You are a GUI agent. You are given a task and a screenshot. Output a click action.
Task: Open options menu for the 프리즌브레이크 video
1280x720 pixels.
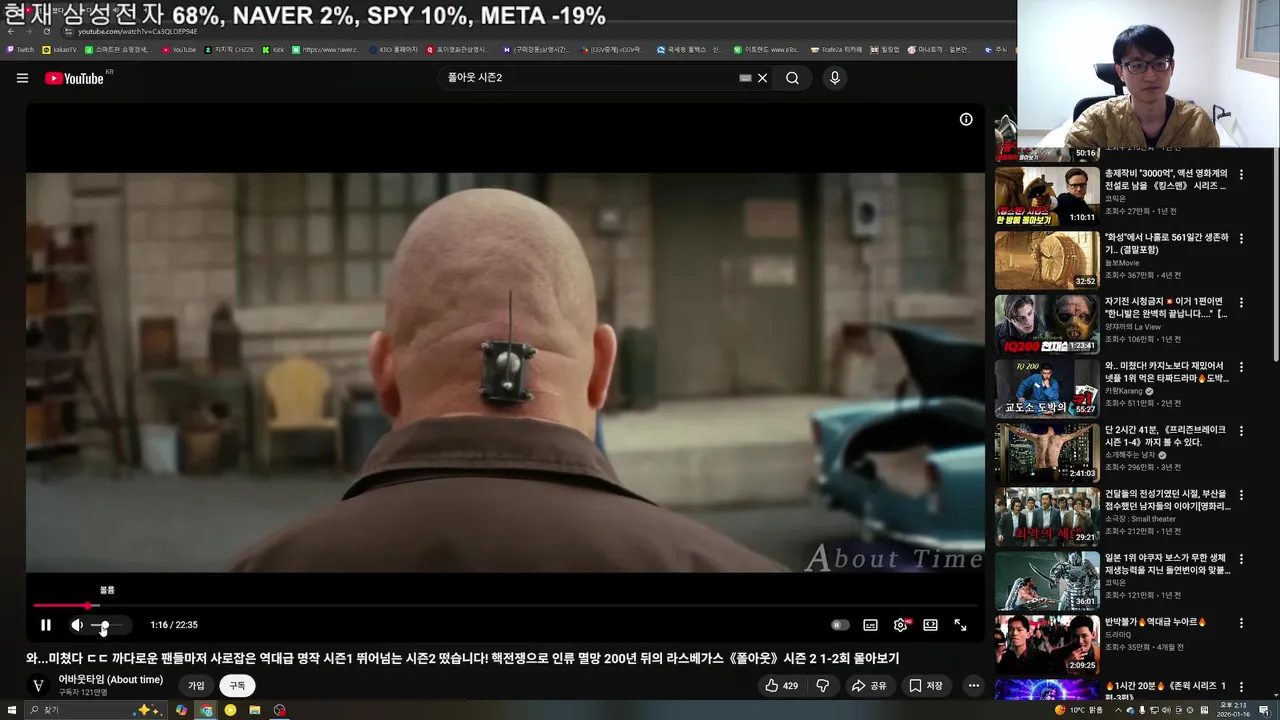1241,430
